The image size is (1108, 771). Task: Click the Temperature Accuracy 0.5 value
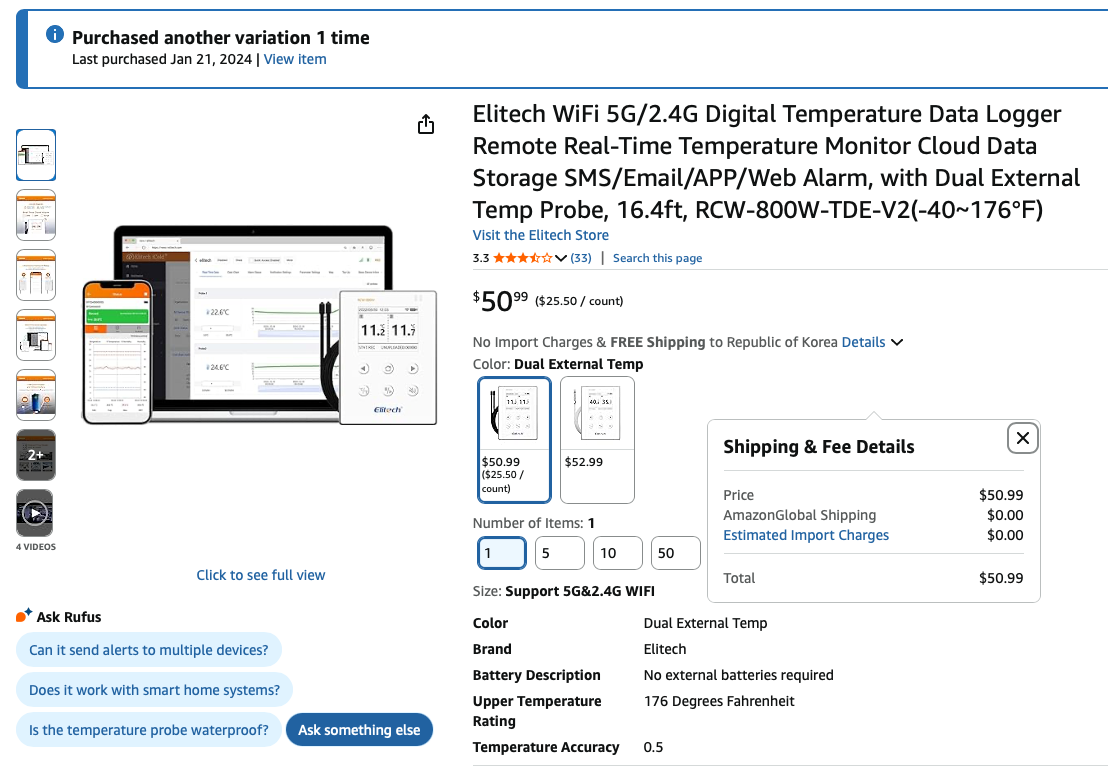pos(653,747)
